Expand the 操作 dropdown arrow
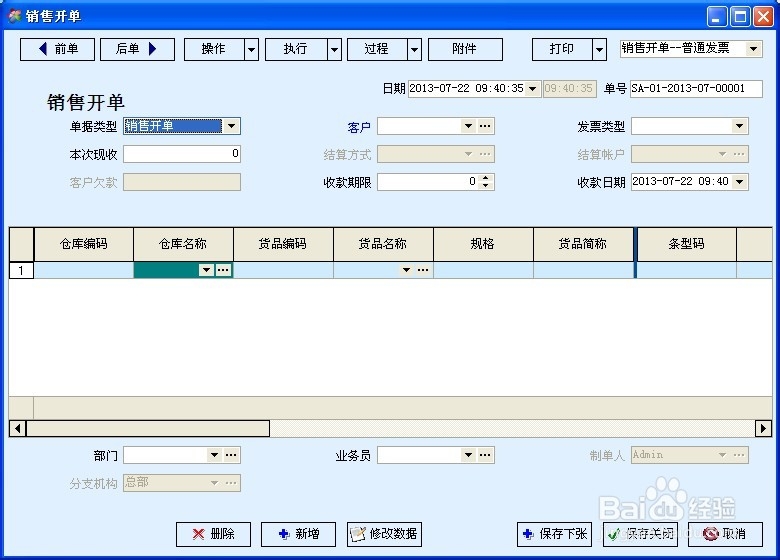 click(x=252, y=49)
